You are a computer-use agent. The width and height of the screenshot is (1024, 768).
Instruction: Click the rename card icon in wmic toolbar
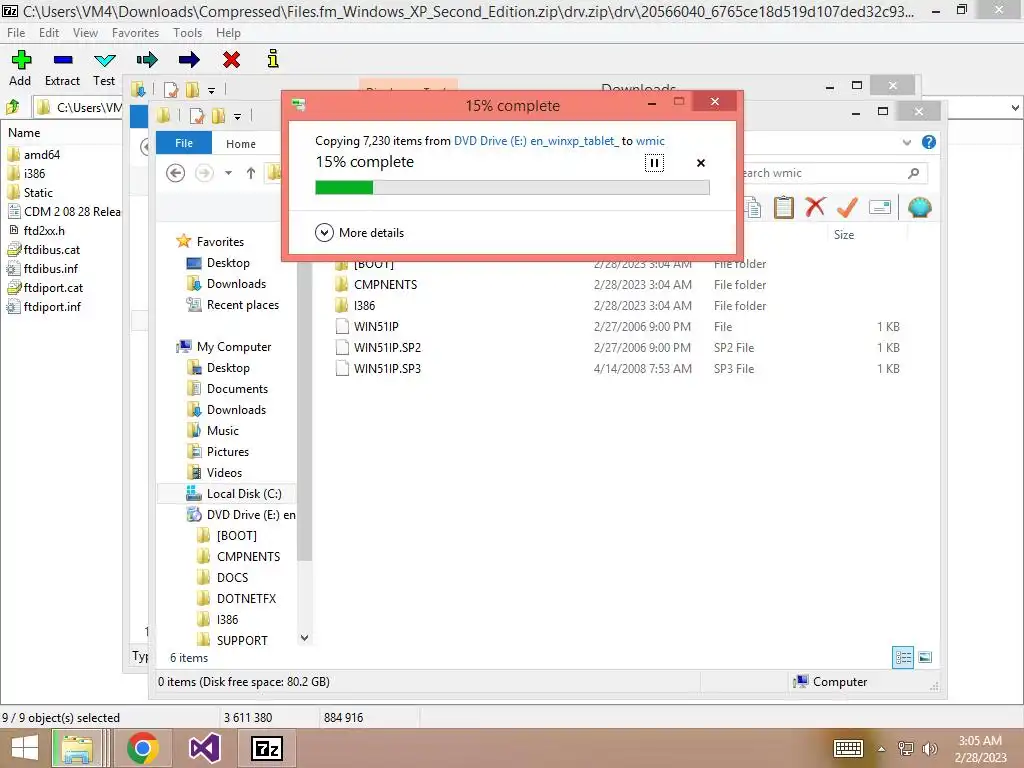[880, 208]
